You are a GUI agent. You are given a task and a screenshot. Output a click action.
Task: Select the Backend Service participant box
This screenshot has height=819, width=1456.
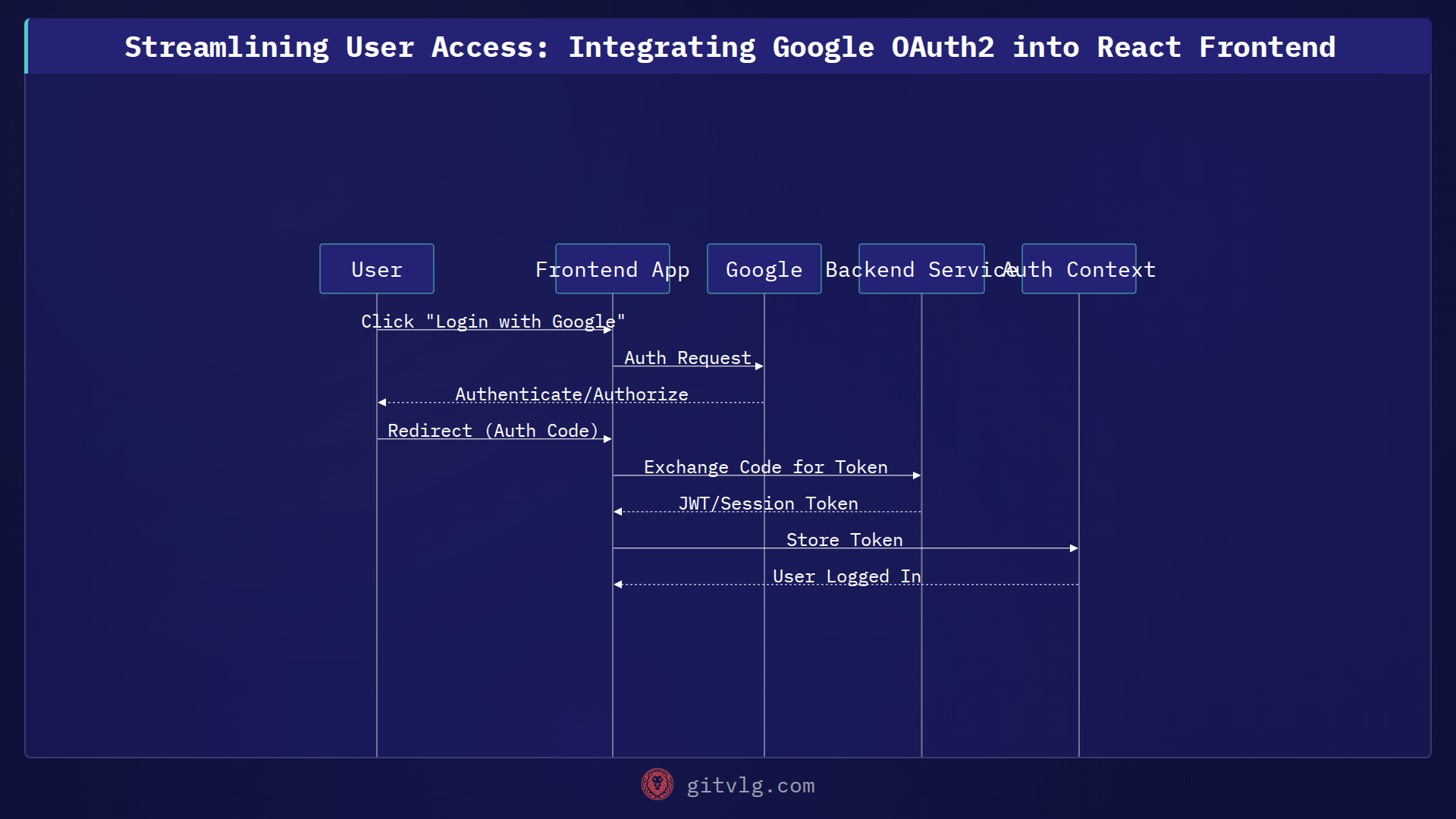tap(921, 268)
